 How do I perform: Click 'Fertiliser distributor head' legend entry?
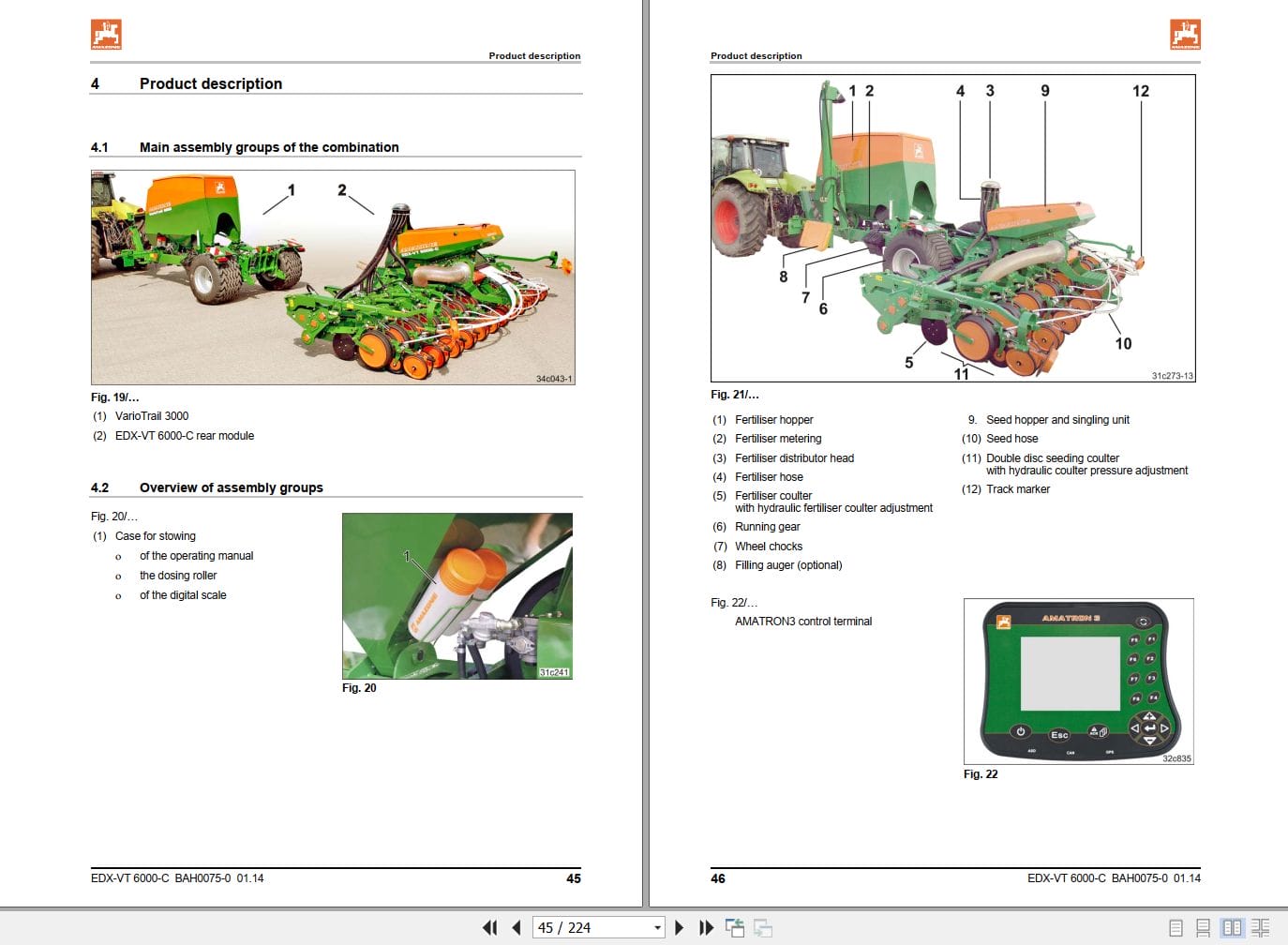tap(795, 458)
